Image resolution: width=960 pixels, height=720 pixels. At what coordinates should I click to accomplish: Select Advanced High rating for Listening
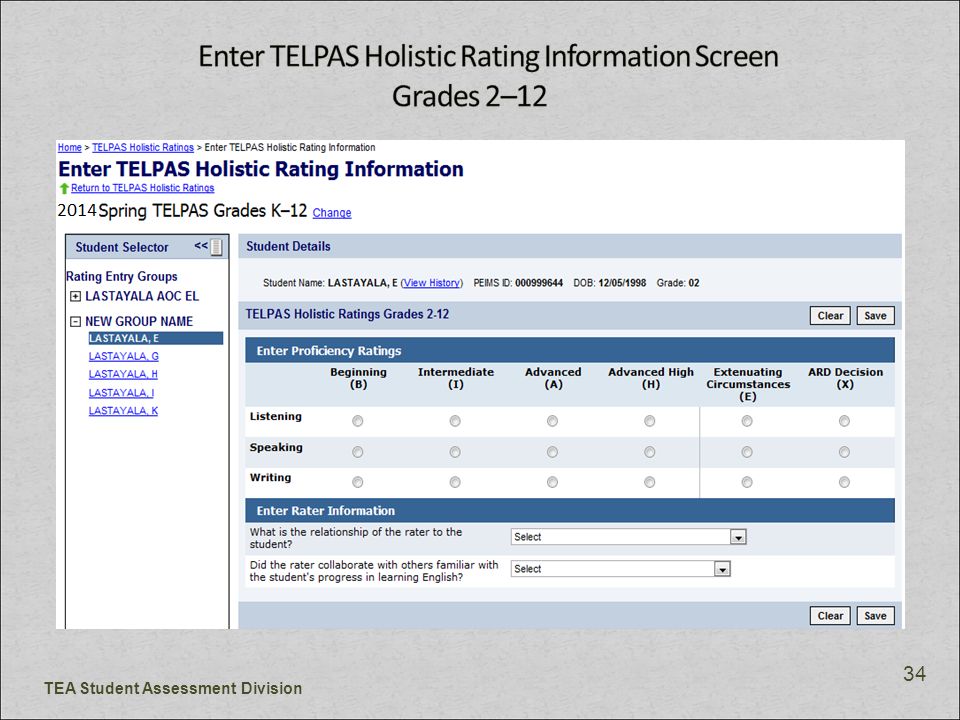click(650, 421)
